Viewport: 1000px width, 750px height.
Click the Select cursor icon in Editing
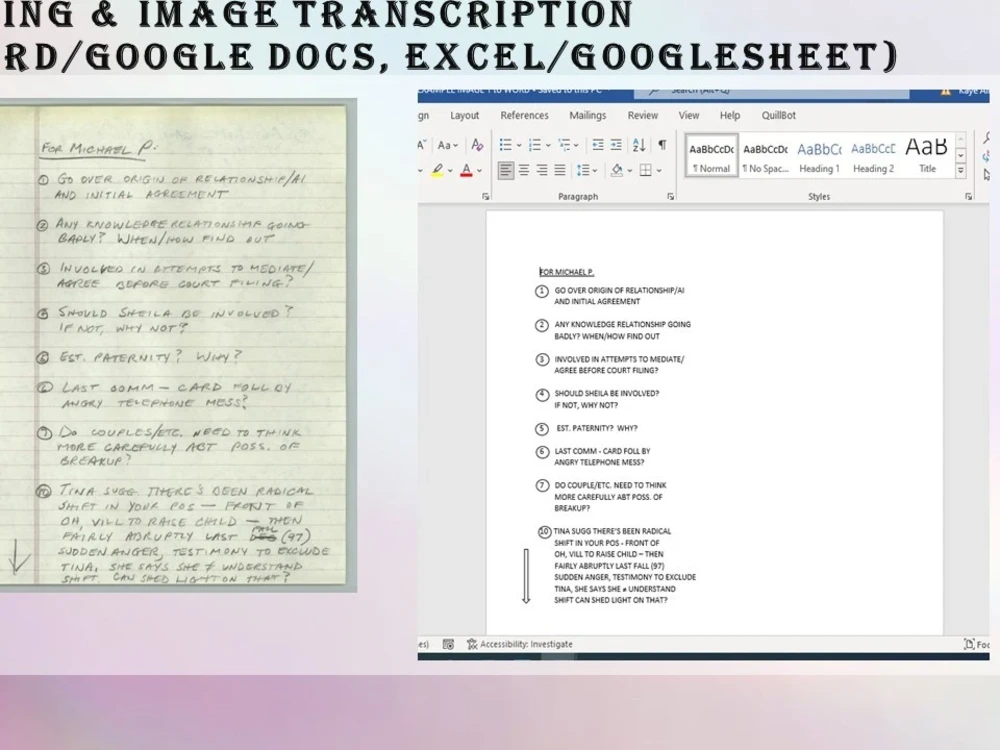pyautogui.click(x=986, y=173)
